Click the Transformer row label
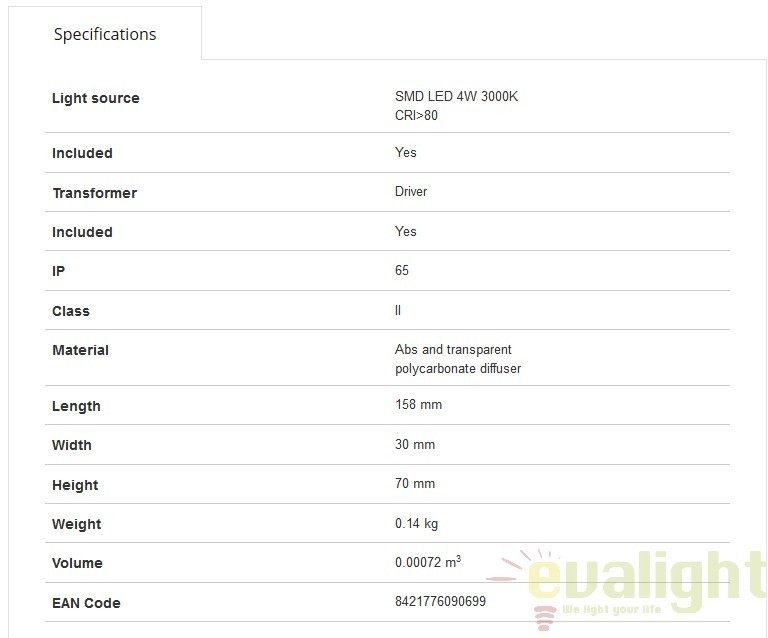768x638 pixels. pyautogui.click(x=95, y=193)
